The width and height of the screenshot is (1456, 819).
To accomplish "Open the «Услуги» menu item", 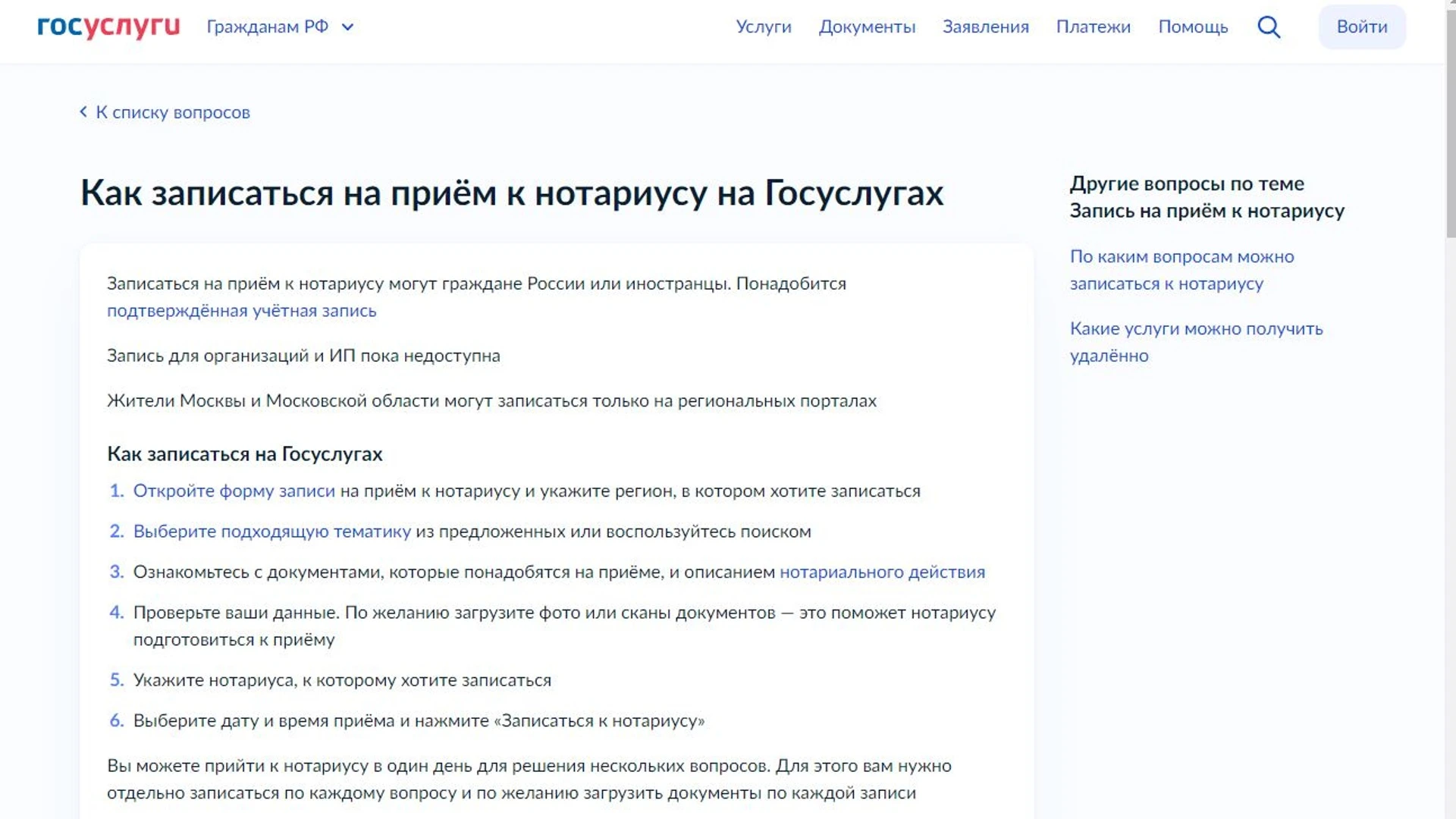I will point(764,27).
